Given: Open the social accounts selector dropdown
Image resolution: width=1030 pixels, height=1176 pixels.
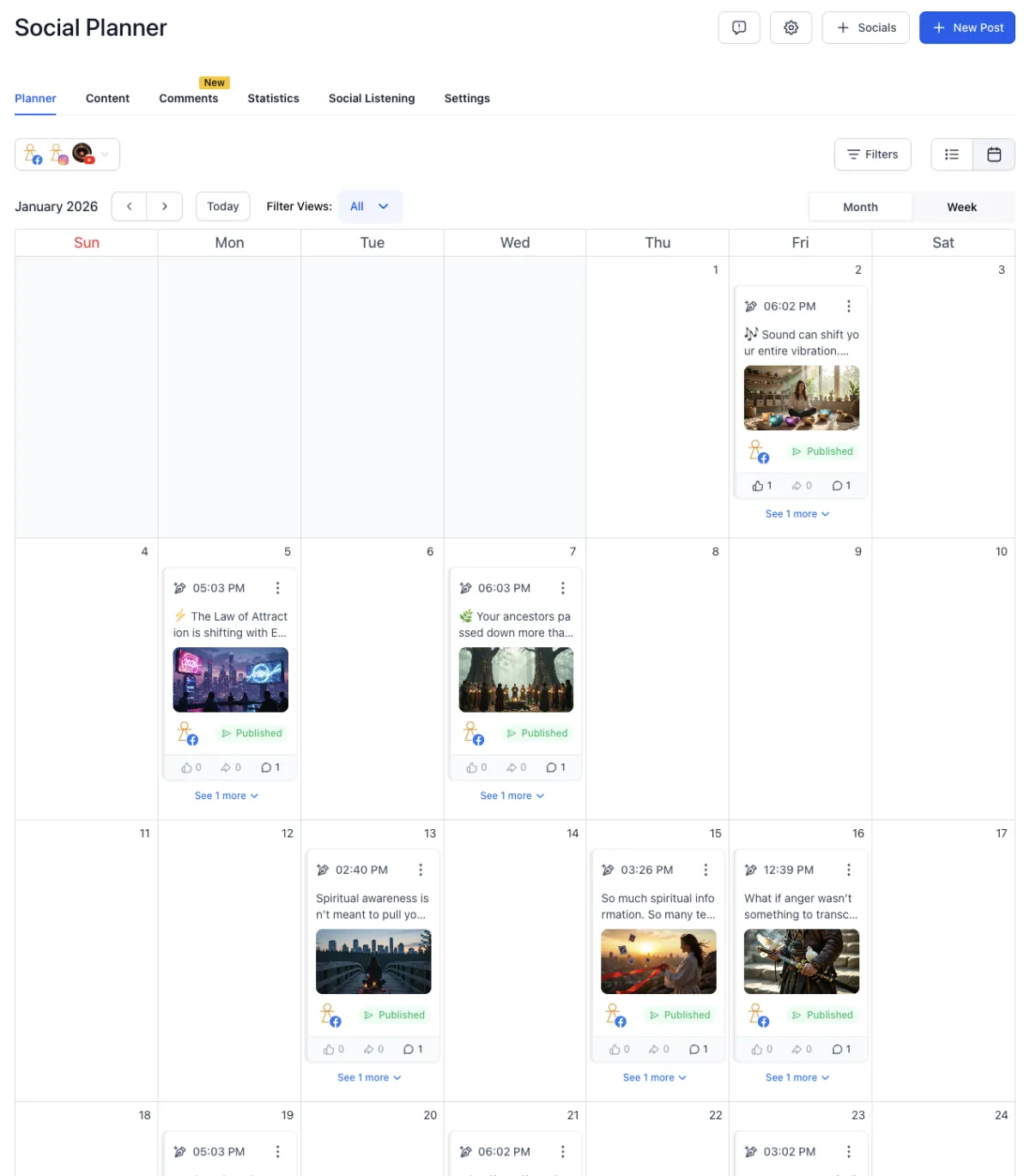Looking at the screenshot, I should point(67,155).
